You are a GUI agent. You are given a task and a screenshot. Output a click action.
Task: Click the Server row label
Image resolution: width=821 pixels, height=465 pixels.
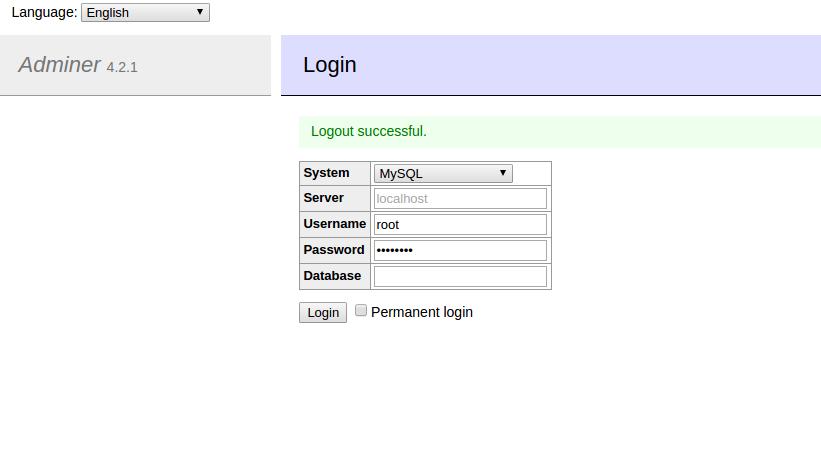point(324,198)
